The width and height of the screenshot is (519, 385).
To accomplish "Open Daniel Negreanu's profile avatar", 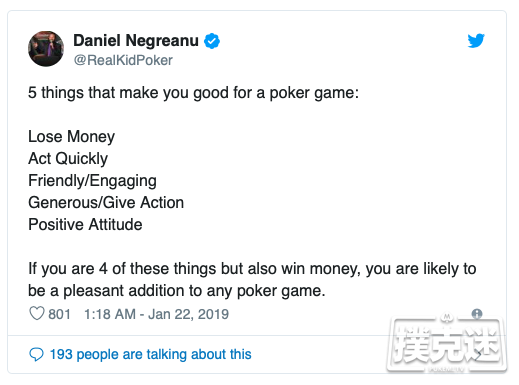I will [x=46, y=49].
